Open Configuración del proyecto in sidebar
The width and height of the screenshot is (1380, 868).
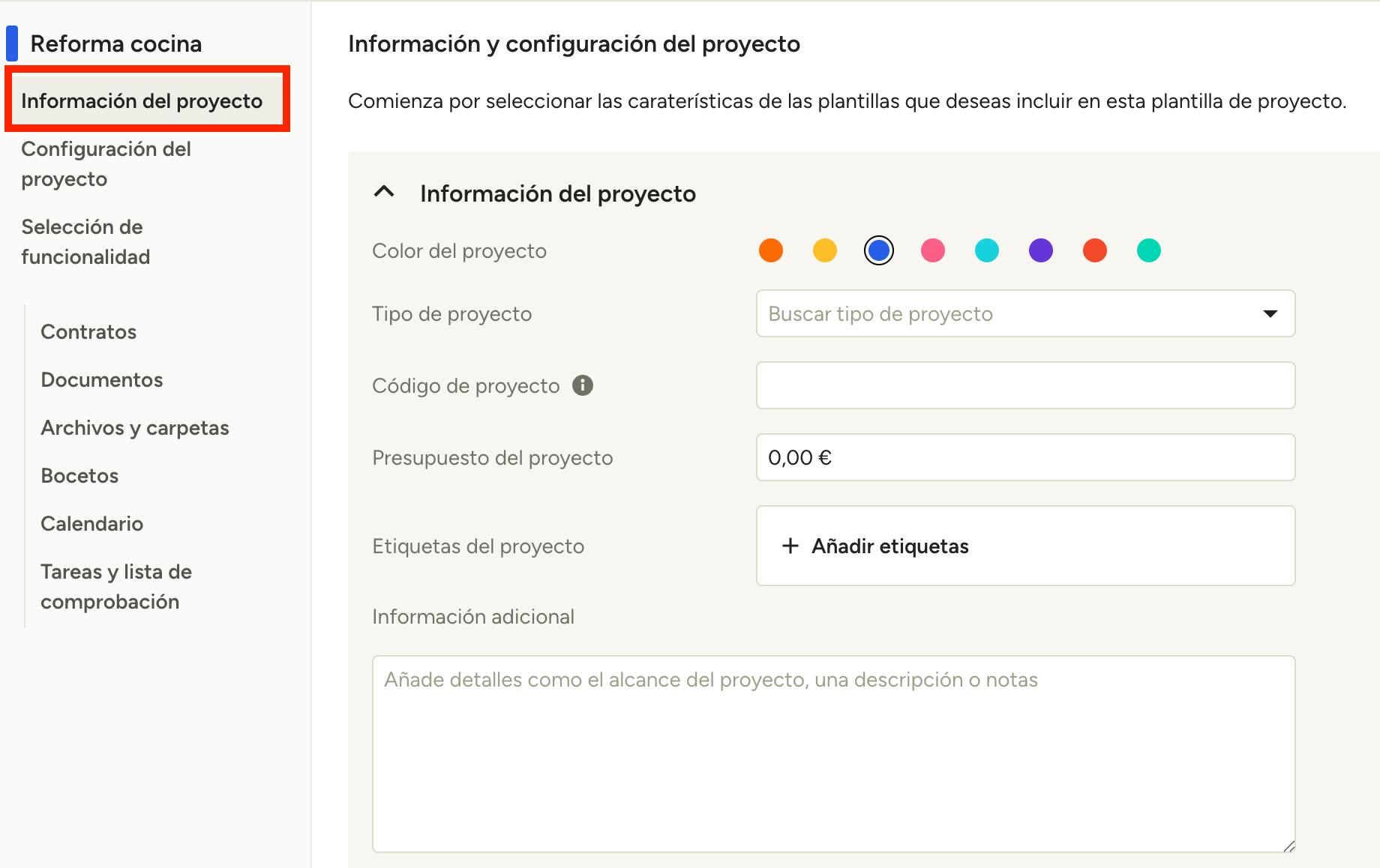(106, 163)
